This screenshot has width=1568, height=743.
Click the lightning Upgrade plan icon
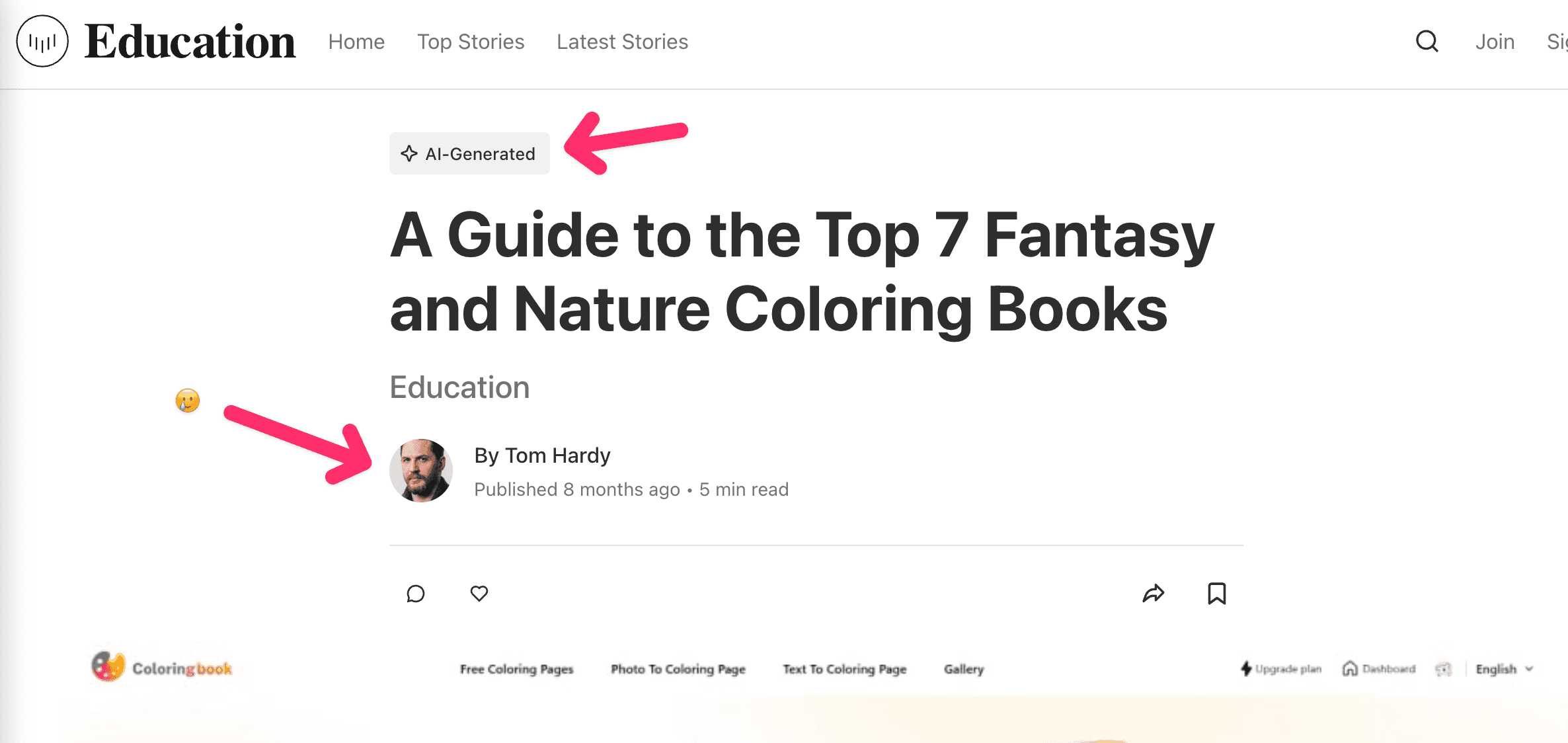(1246, 668)
